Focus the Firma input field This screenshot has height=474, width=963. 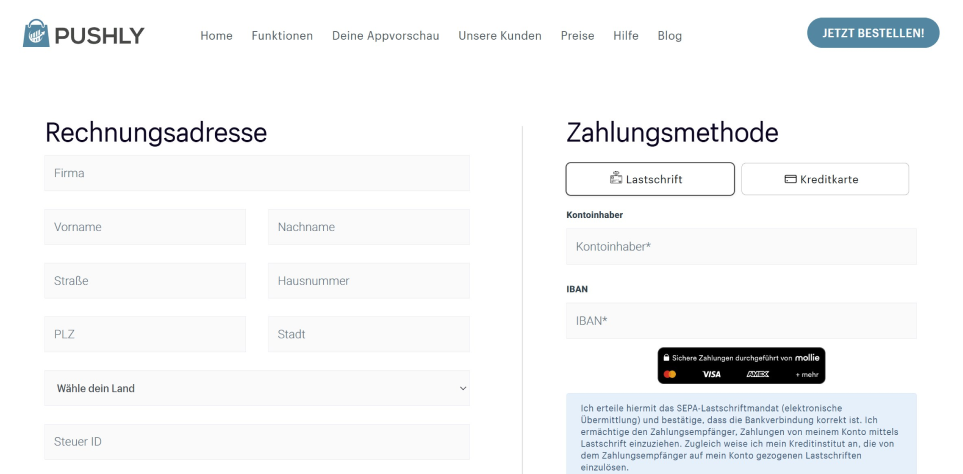pyautogui.click(x=256, y=173)
